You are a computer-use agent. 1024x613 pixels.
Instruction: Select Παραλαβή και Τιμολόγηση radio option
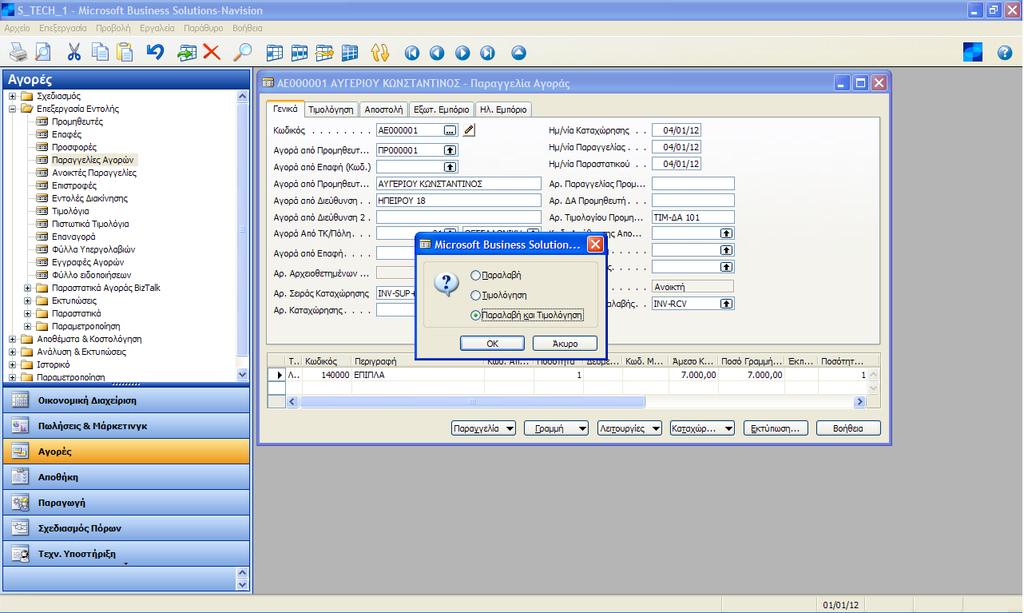475,315
